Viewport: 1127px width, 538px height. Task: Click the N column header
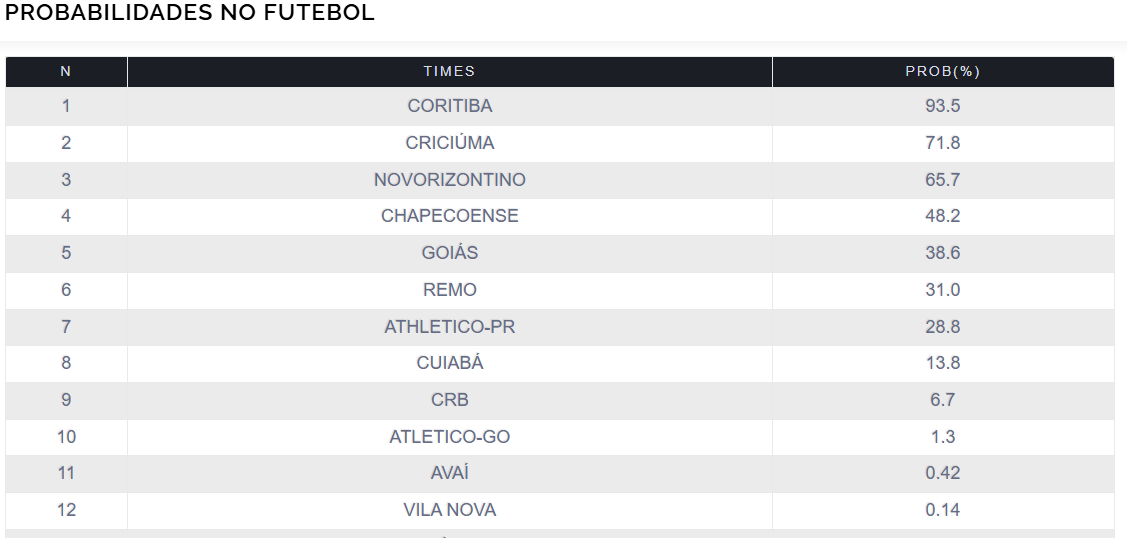[x=66, y=72]
